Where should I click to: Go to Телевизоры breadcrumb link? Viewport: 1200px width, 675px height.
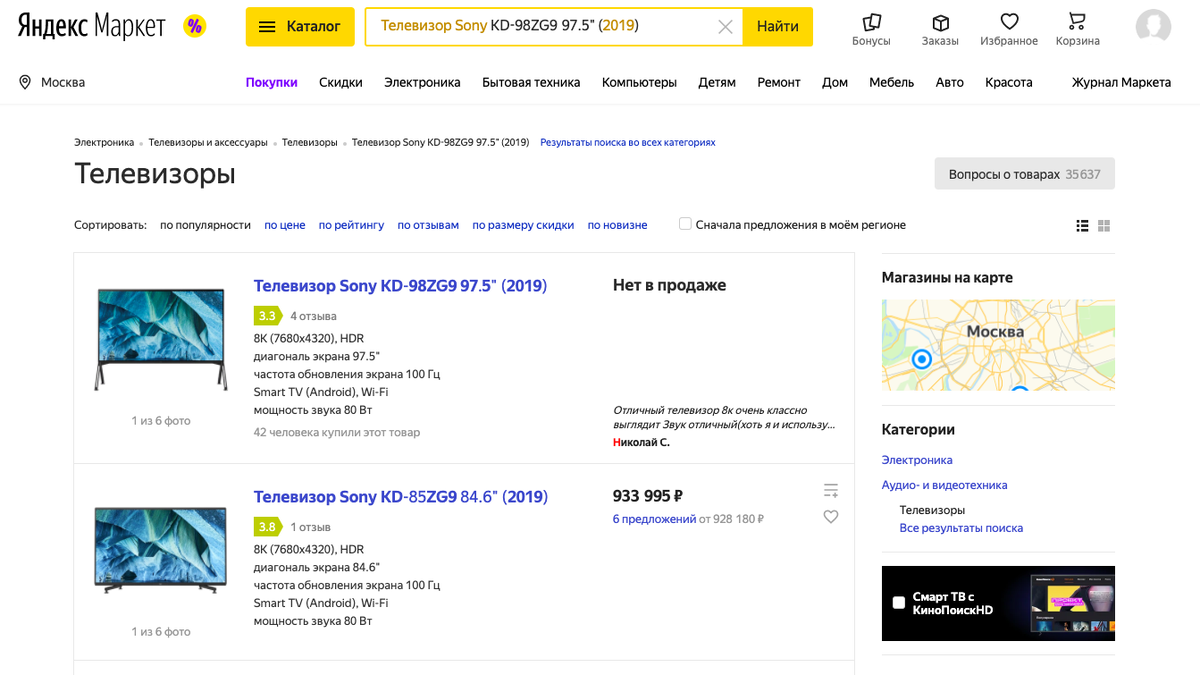[x=310, y=143]
